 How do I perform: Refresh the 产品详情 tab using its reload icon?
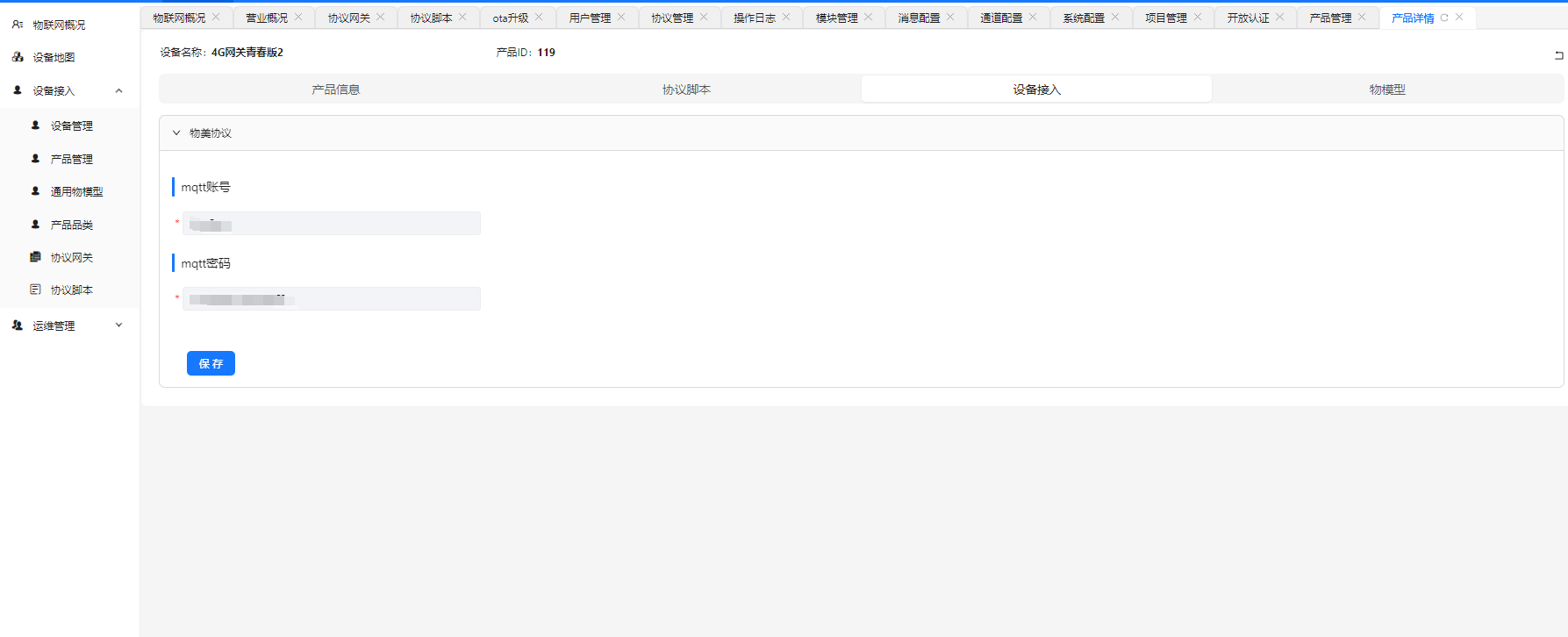point(1444,18)
